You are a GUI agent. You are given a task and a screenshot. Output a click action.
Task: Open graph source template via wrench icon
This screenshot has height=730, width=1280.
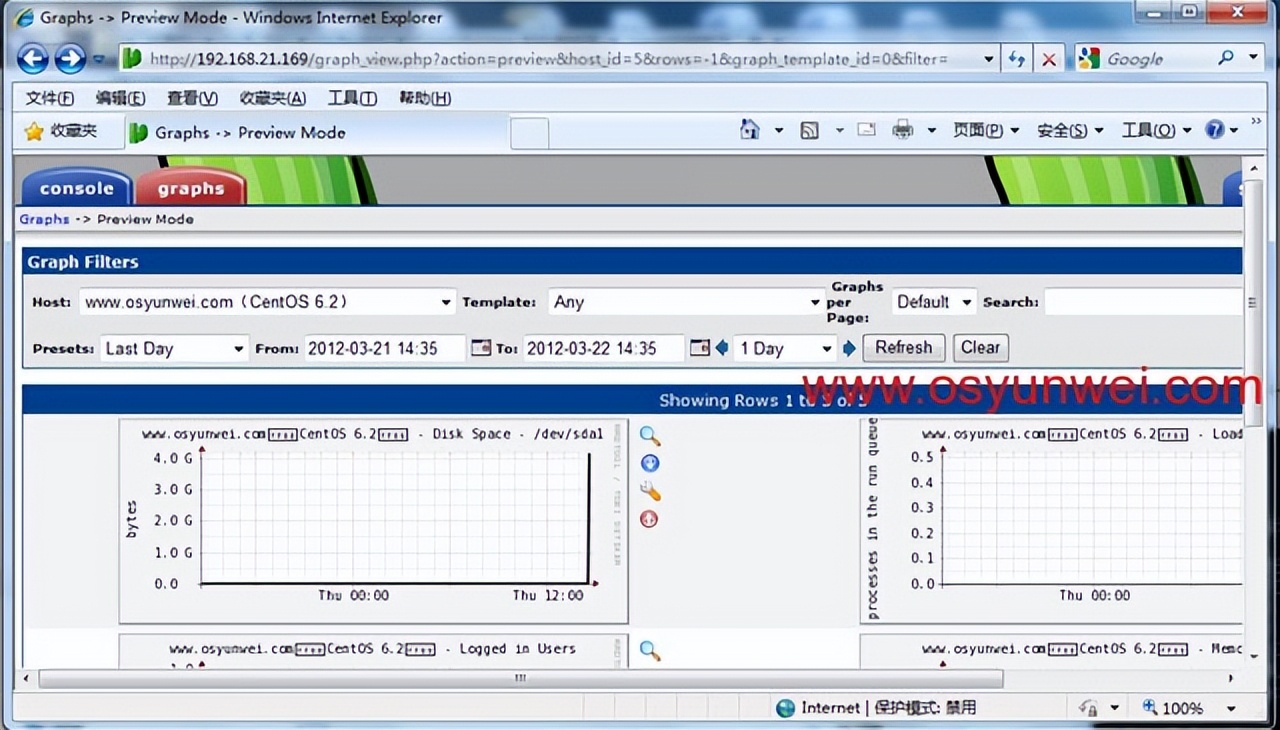(x=649, y=491)
